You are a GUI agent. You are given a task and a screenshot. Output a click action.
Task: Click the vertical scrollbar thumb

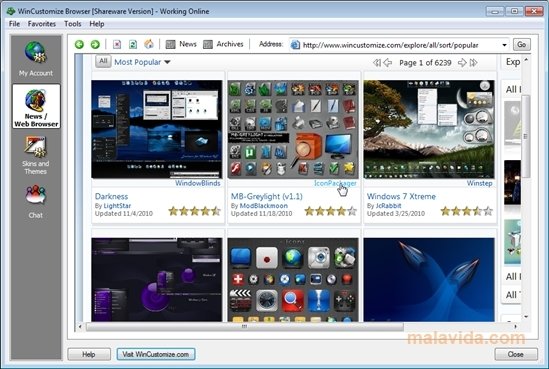click(525, 137)
